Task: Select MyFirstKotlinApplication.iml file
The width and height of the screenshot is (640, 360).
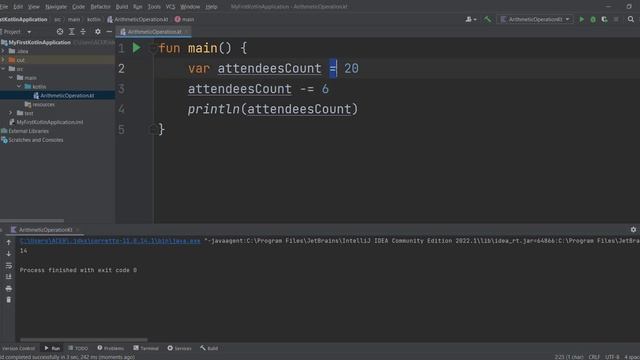Action: coord(46,122)
